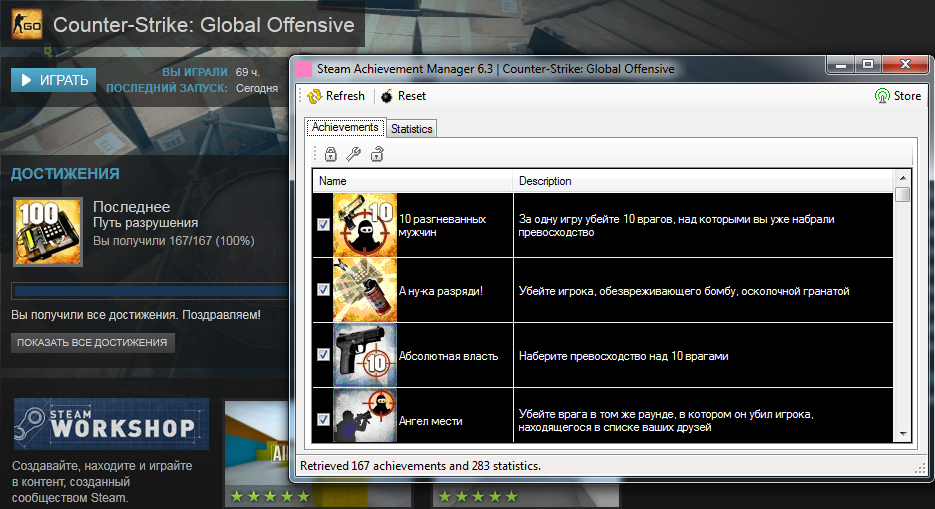
Task: Click the Refresh toolbar button
Action: point(336,96)
